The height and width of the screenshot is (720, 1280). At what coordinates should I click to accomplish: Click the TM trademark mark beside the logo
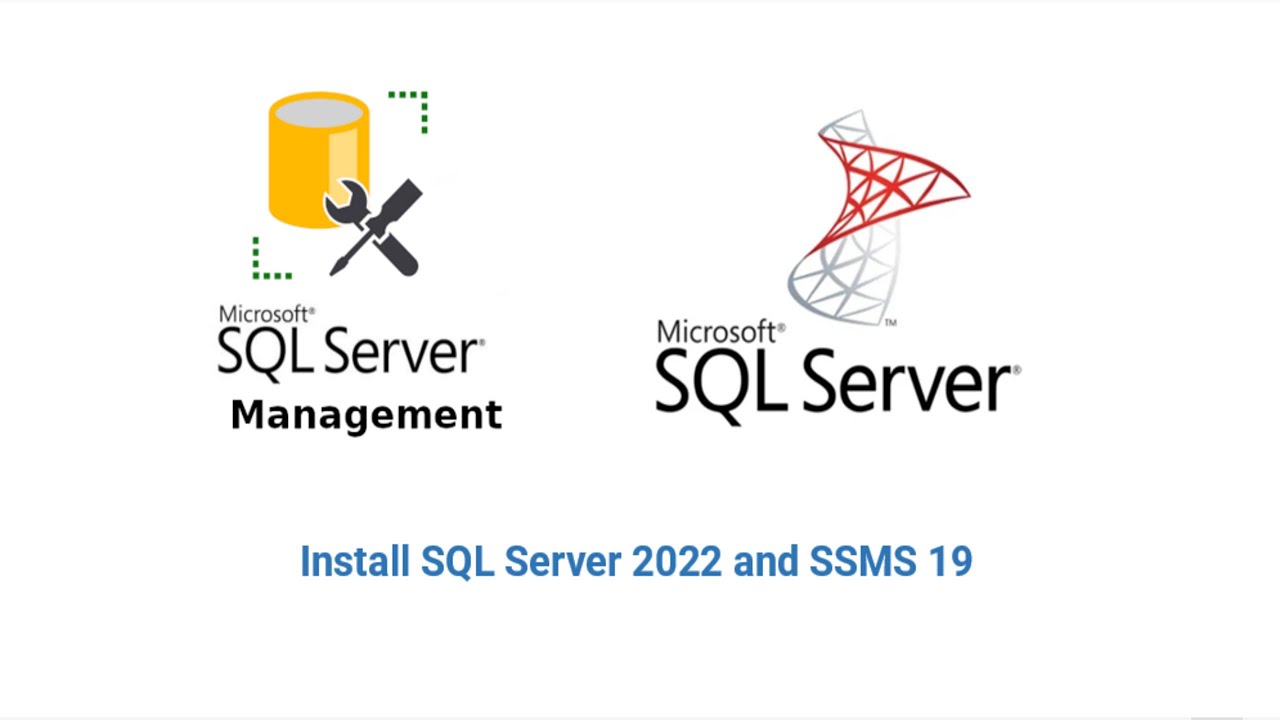point(893,320)
